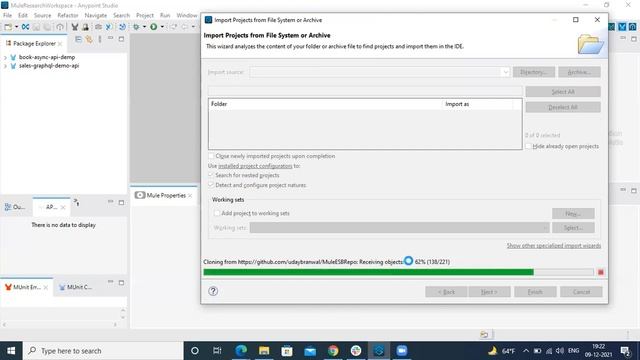Open the Working sets combo box
Screen dimensions: 640x360
[x=400, y=228]
